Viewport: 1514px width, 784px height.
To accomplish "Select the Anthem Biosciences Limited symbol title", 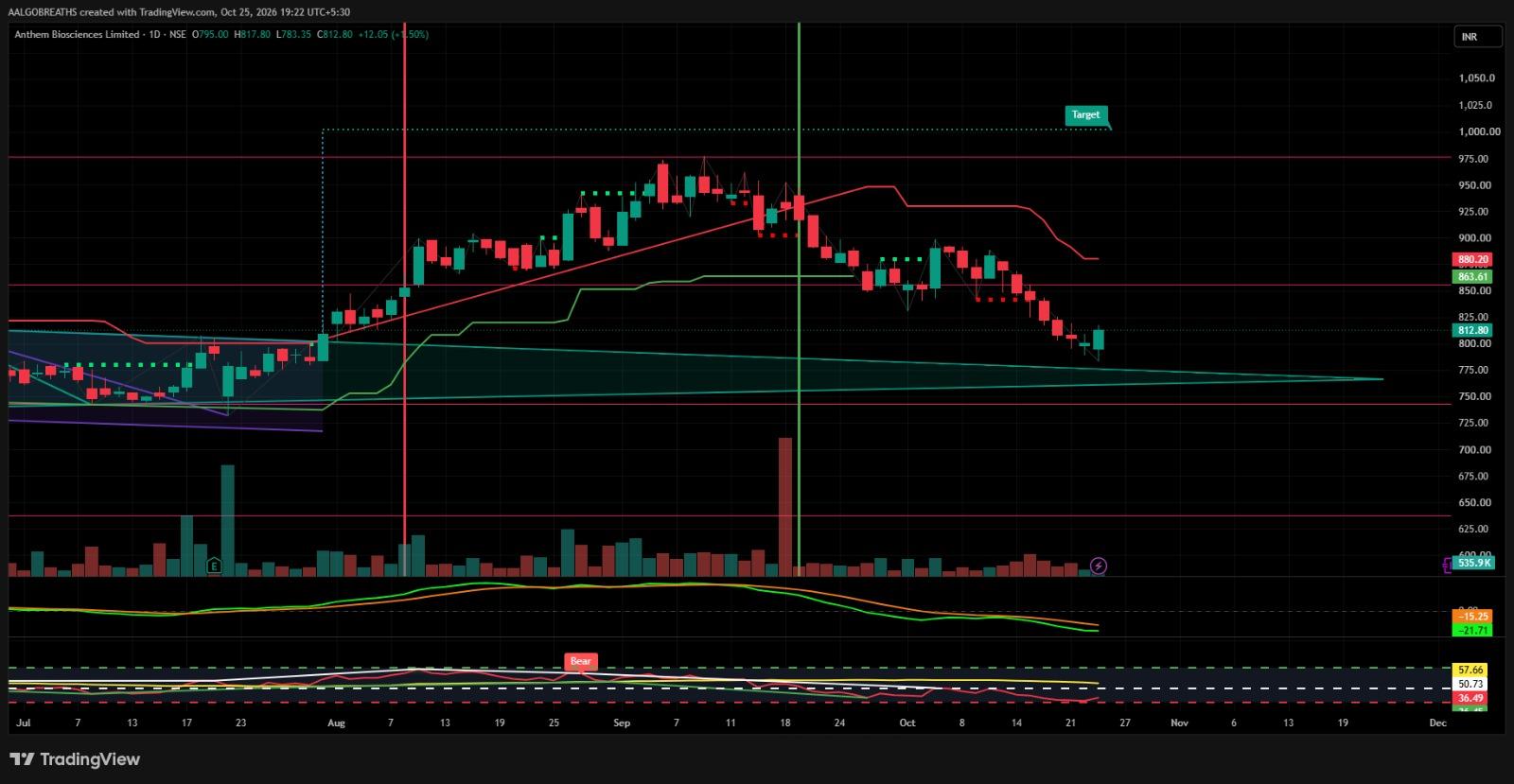I will 77,34.
